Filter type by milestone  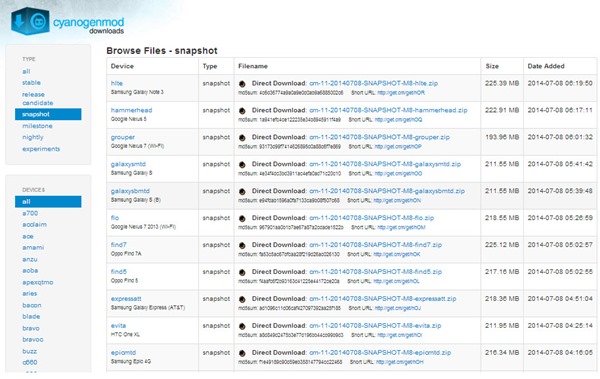(x=37, y=126)
